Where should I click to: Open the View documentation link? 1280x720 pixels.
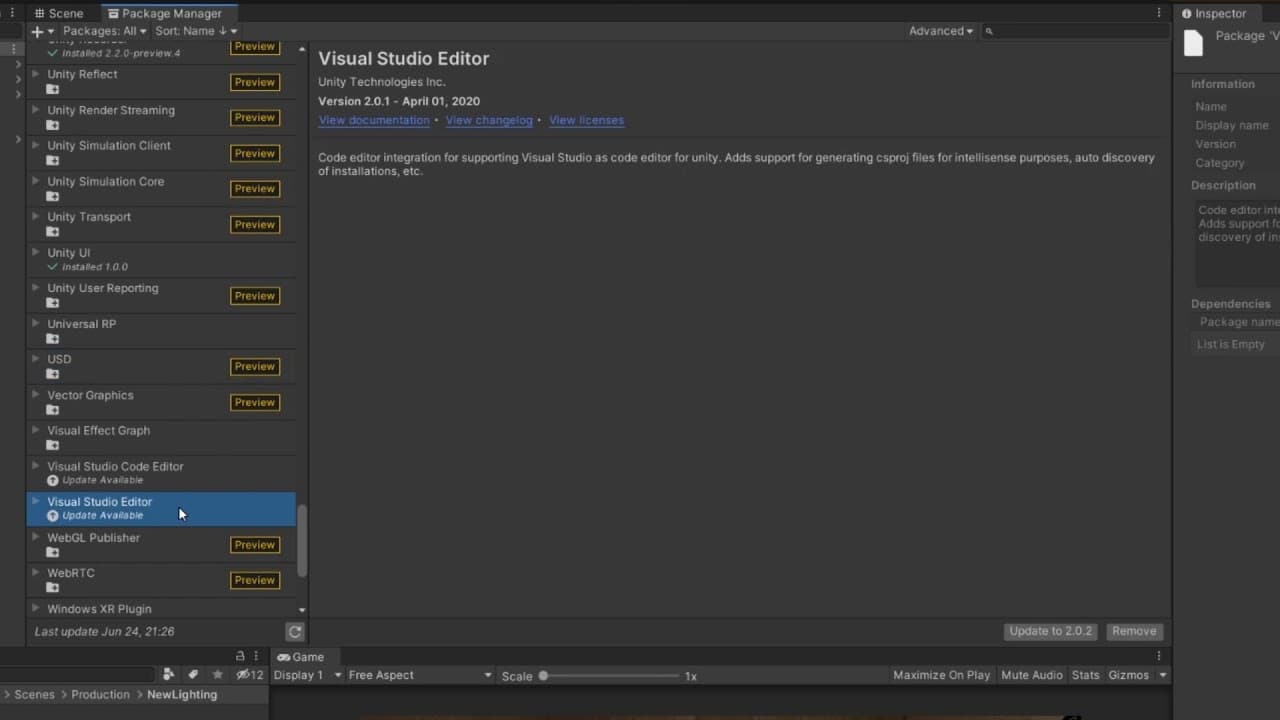[x=374, y=120]
